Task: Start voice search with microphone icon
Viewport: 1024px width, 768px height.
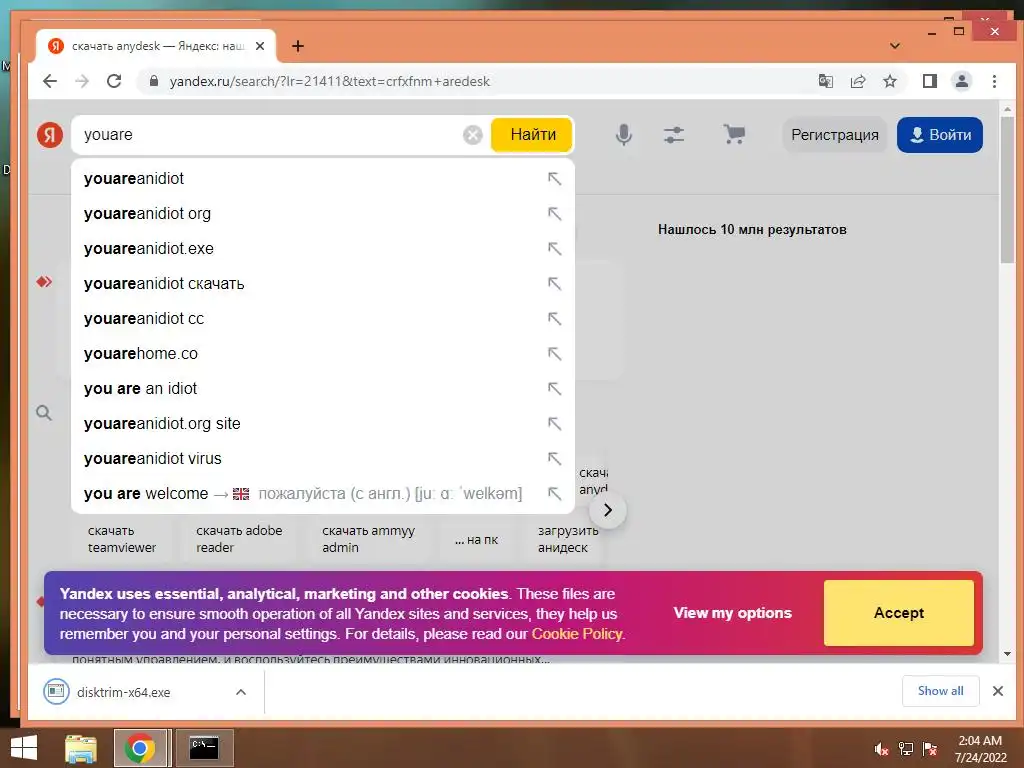Action: tap(624, 135)
